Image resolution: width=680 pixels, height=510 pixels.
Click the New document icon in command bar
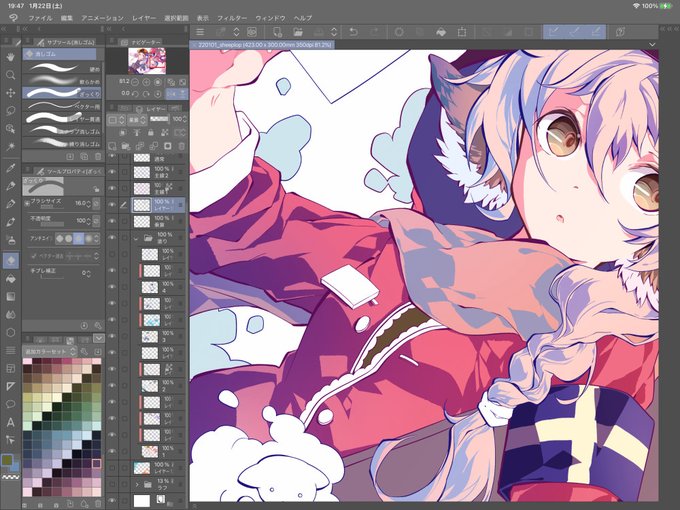277,32
